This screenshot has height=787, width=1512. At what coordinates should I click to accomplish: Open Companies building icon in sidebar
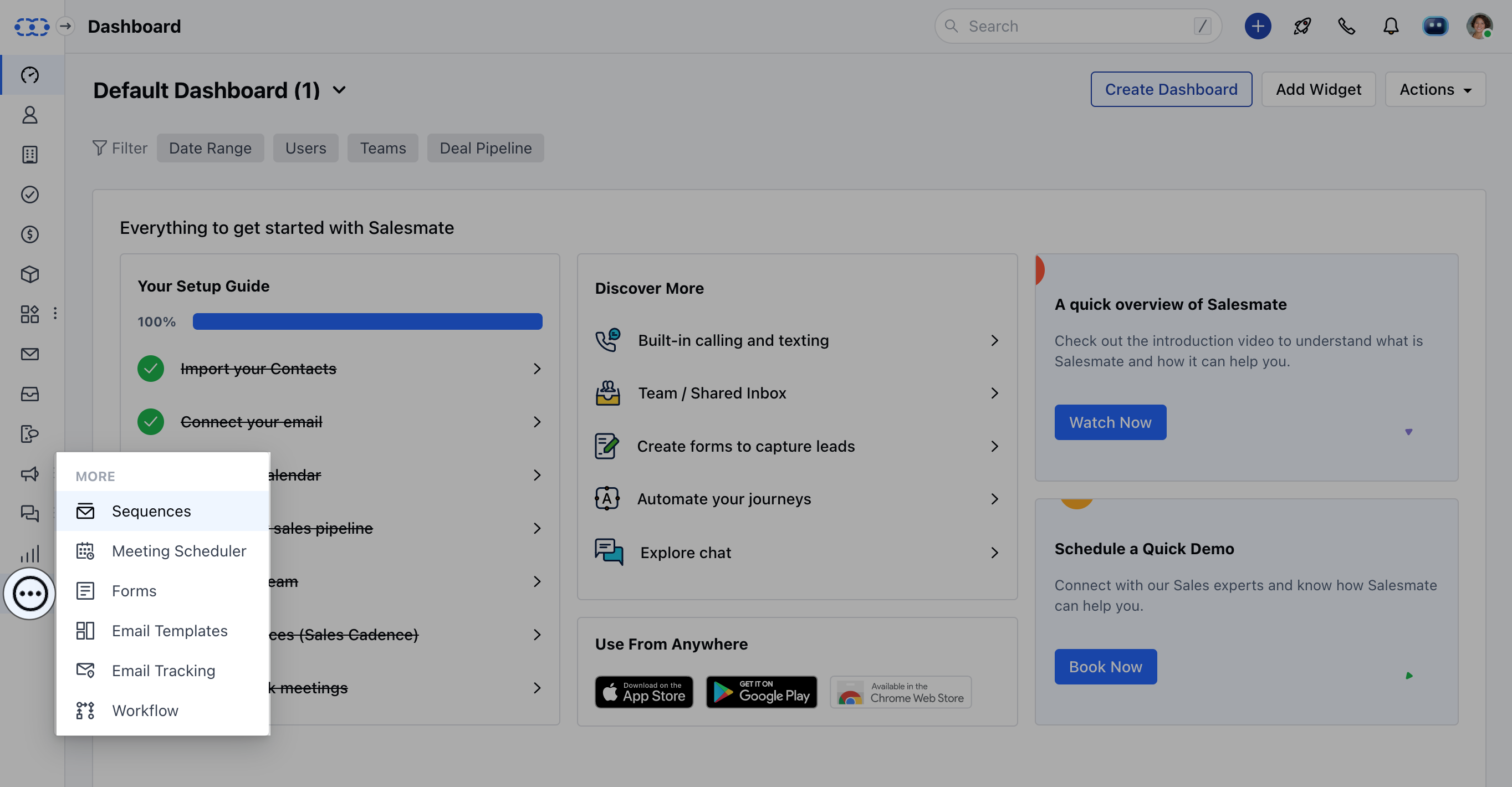point(30,155)
